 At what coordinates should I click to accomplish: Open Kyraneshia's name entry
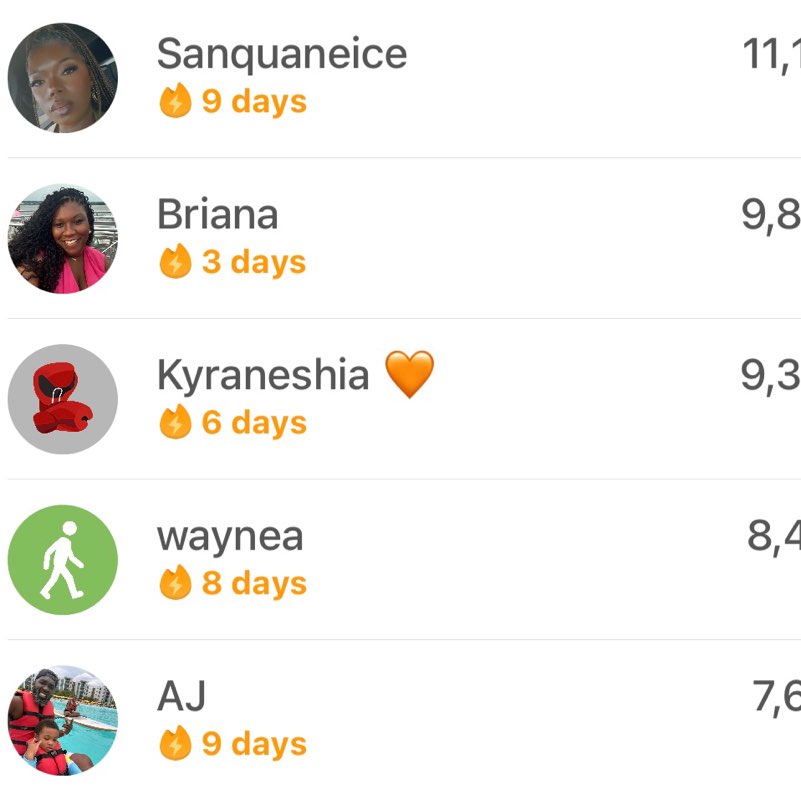click(x=263, y=374)
